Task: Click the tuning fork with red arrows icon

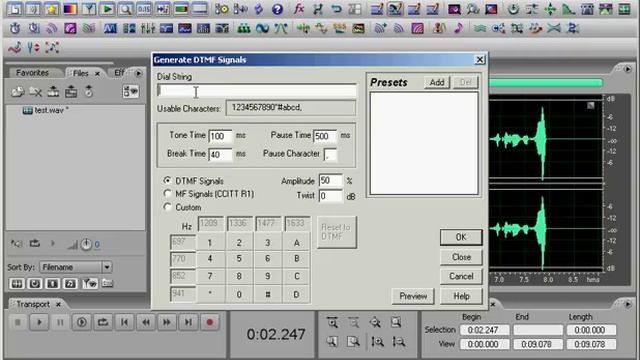Action: tap(33, 48)
